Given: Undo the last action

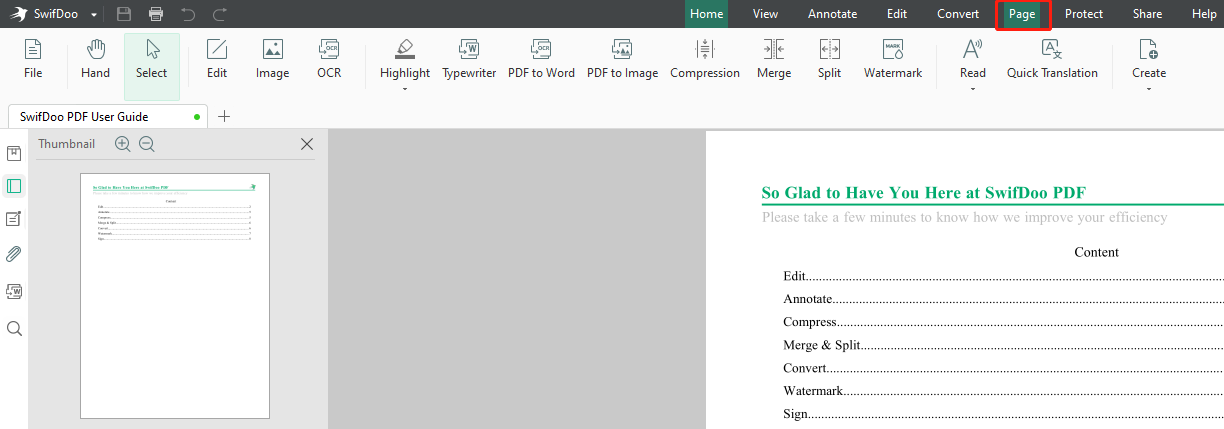Looking at the screenshot, I should pyautogui.click(x=188, y=14).
